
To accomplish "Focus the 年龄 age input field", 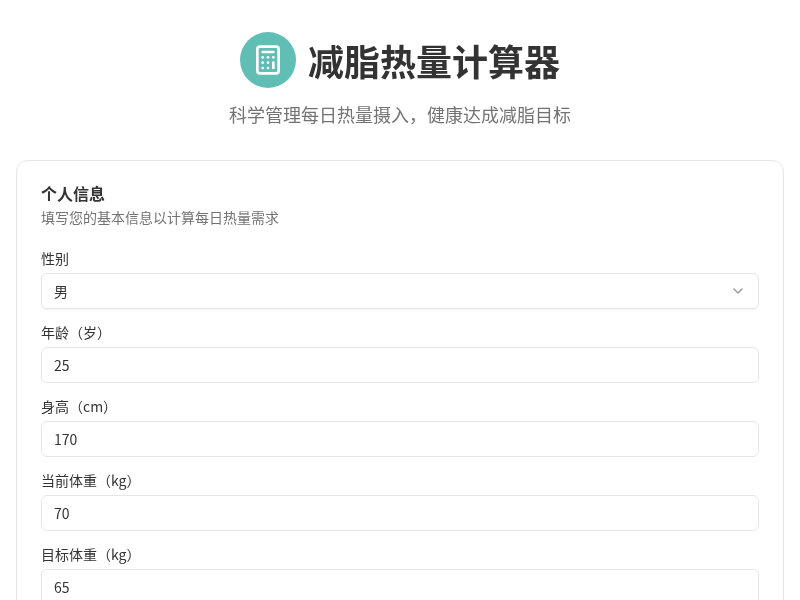I will (x=400, y=365).
